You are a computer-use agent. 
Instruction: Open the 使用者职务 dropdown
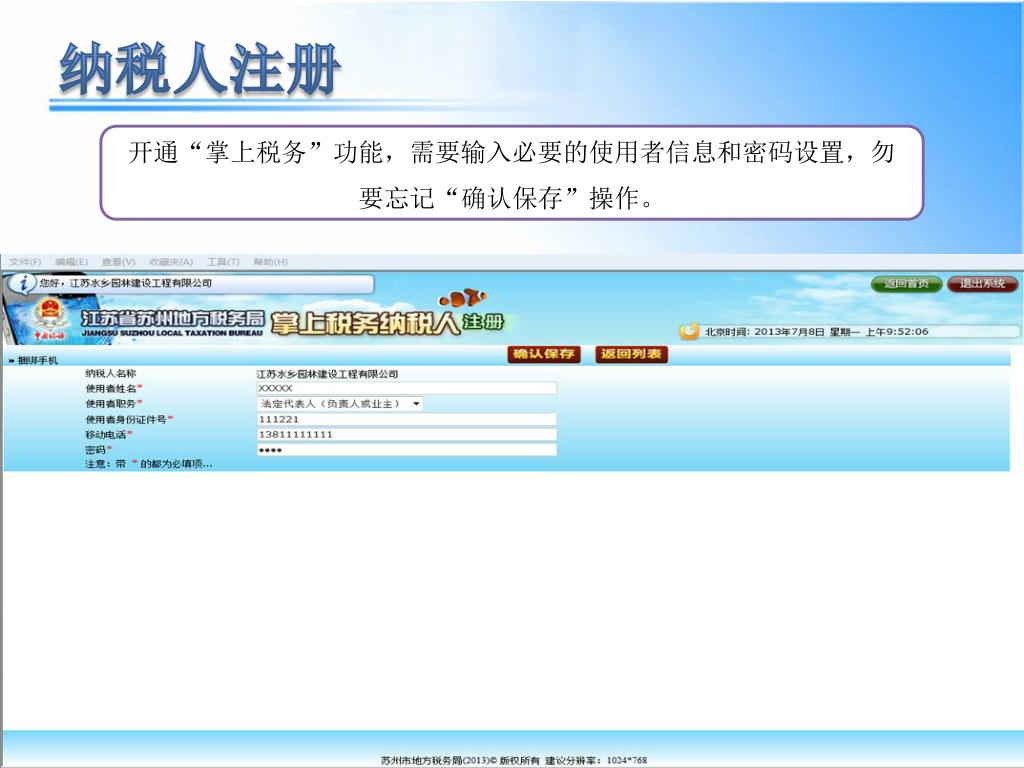(x=340, y=404)
